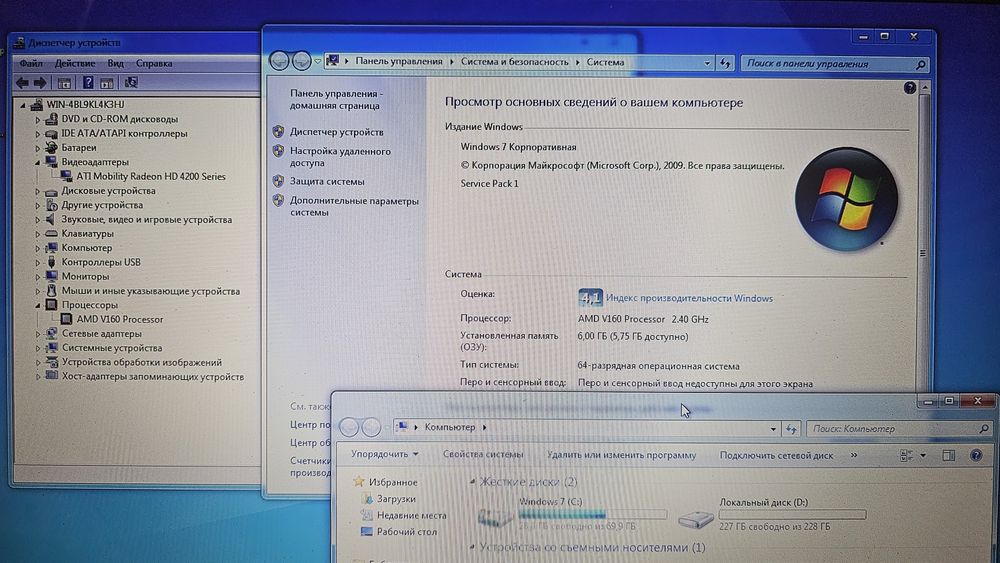Expand IDE ATA/ATAPI контроллеры node

38,134
